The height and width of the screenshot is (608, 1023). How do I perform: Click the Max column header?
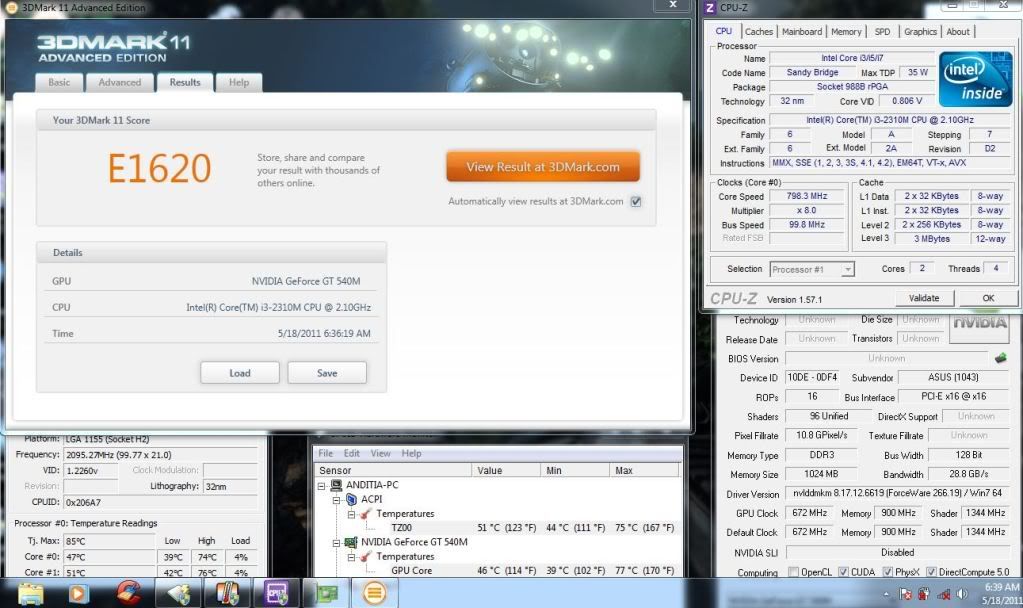644,470
